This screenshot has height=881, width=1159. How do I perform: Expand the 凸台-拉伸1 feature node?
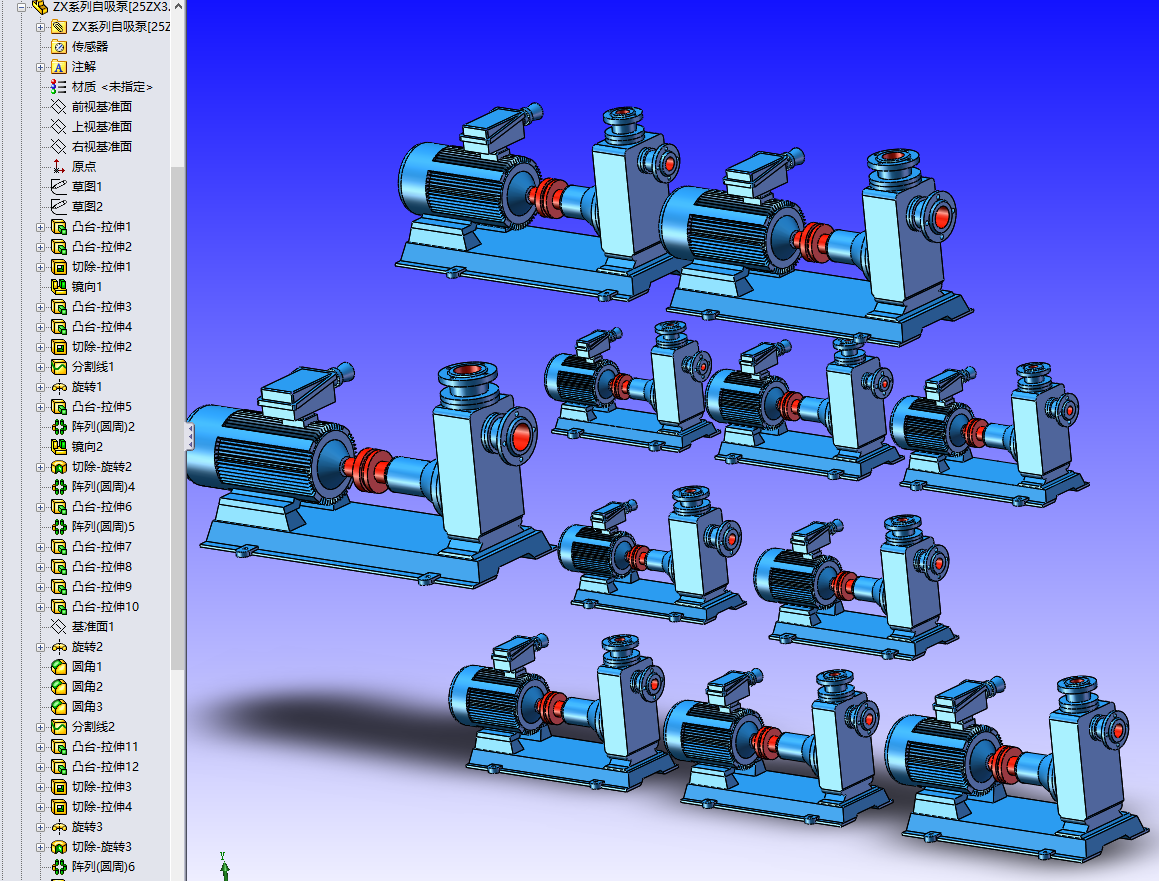coord(41,227)
